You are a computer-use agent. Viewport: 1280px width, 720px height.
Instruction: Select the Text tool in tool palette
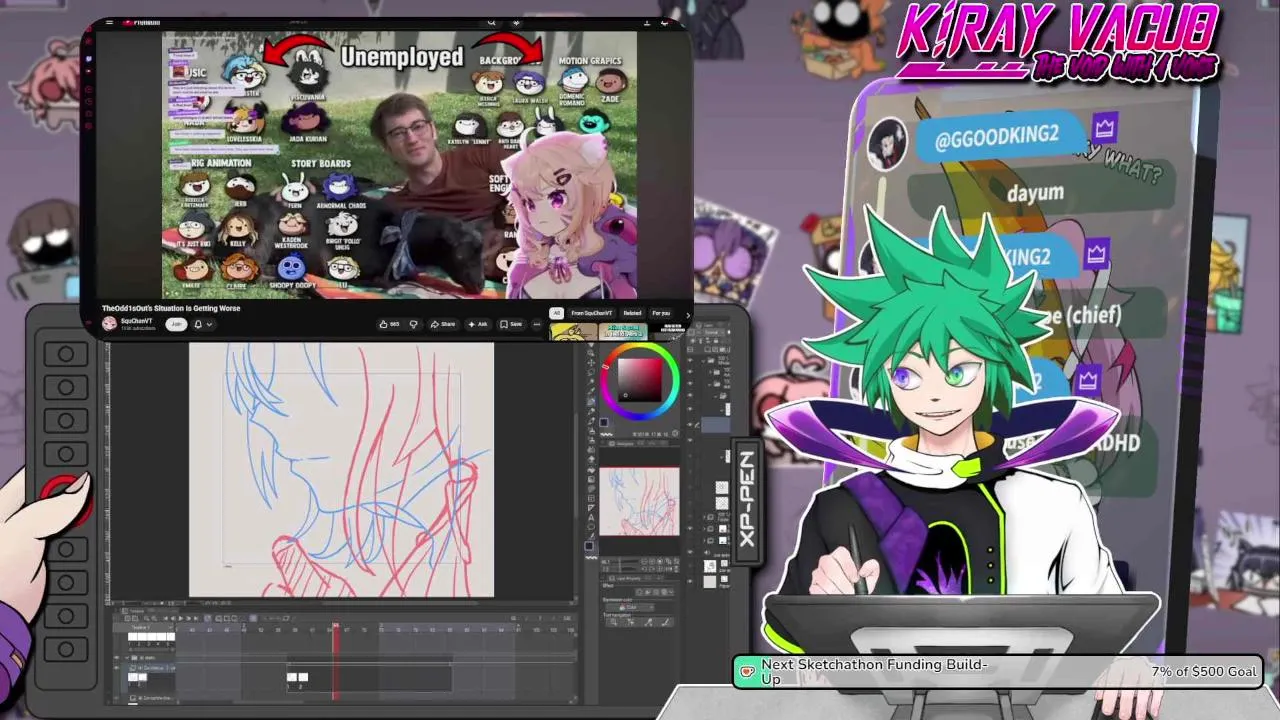(x=591, y=517)
